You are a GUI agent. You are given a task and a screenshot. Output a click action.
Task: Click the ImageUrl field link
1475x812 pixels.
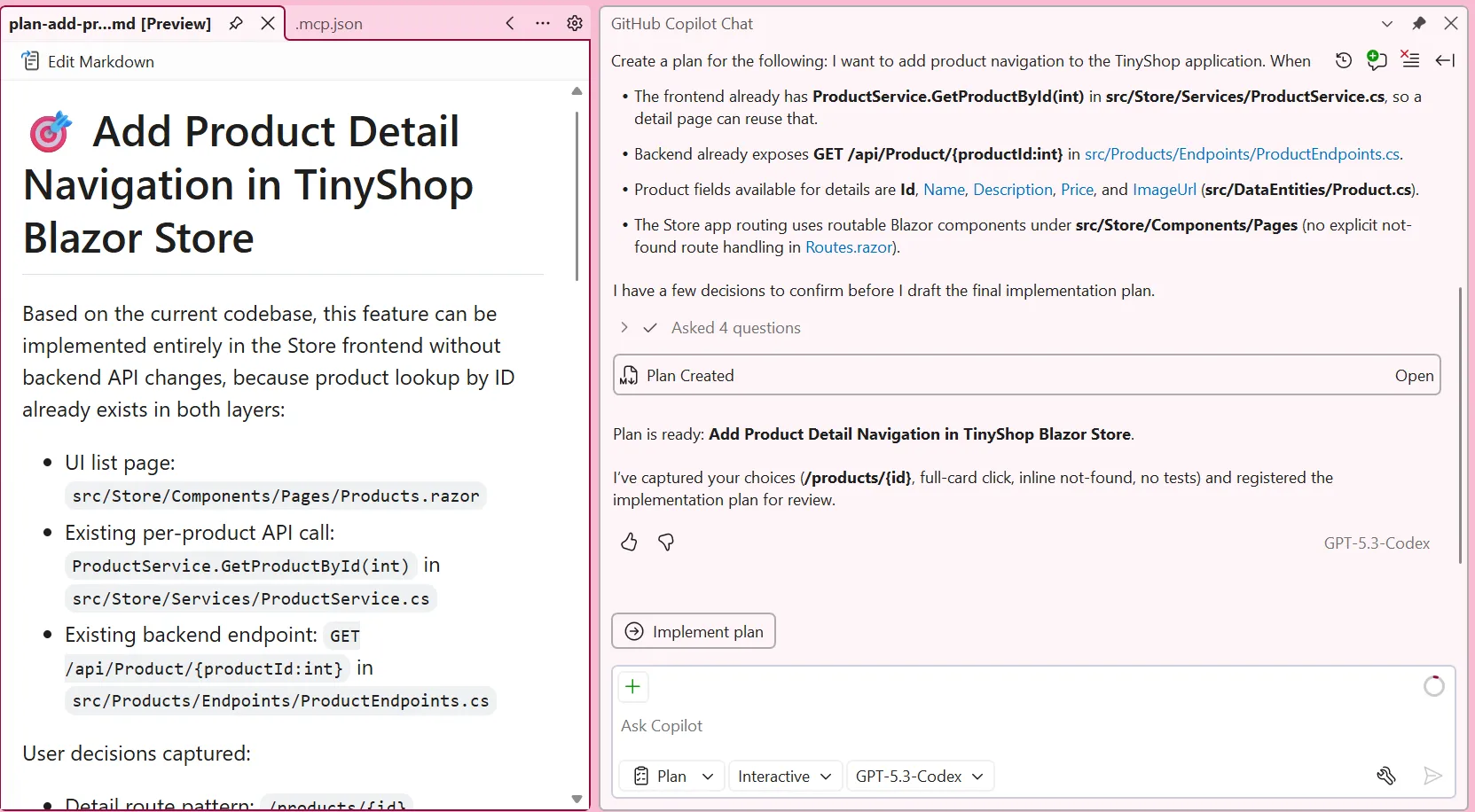tap(1164, 190)
